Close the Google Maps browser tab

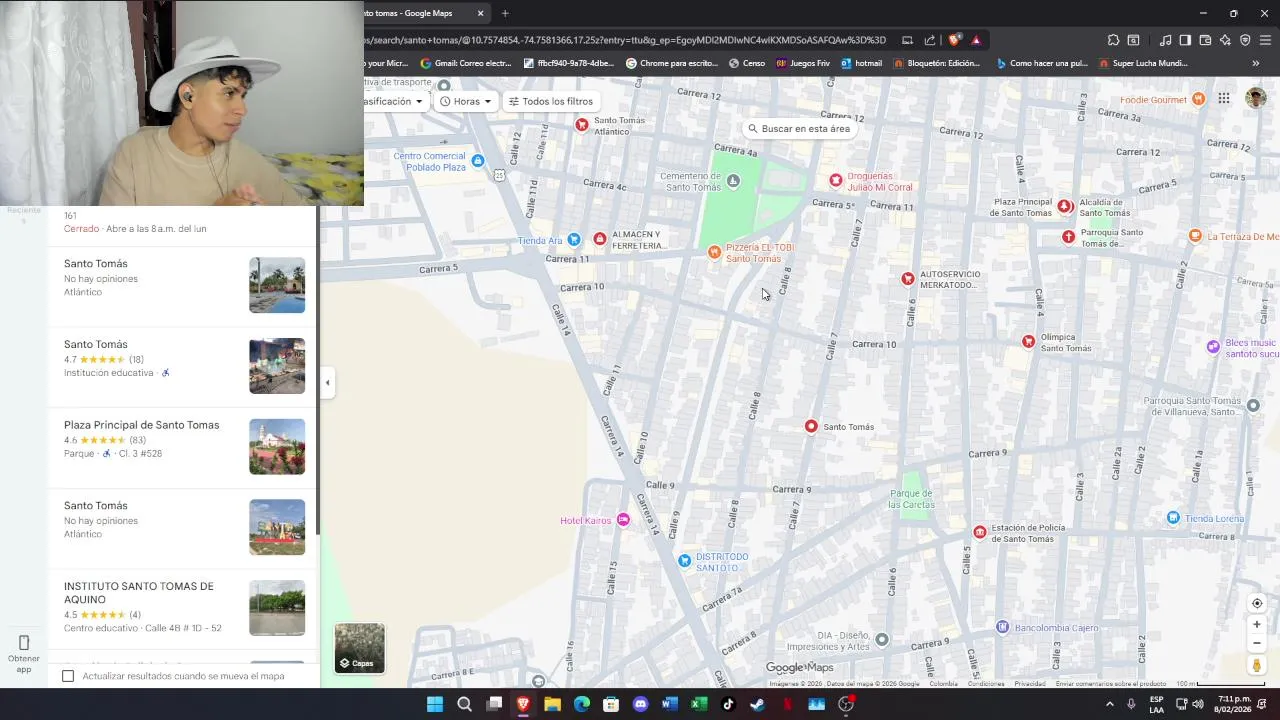[x=480, y=13]
